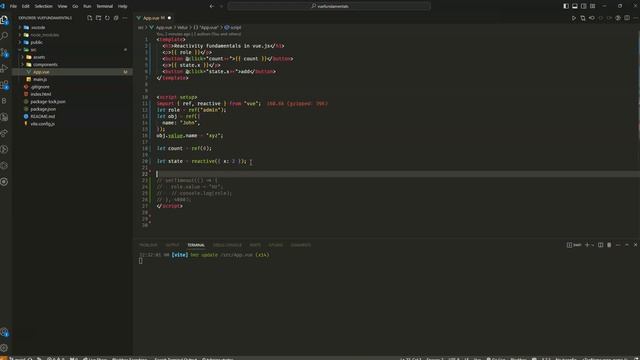This screenshot has height=360, width=640.
Task: Open the Help menu
Action: (x=122, y=6)
